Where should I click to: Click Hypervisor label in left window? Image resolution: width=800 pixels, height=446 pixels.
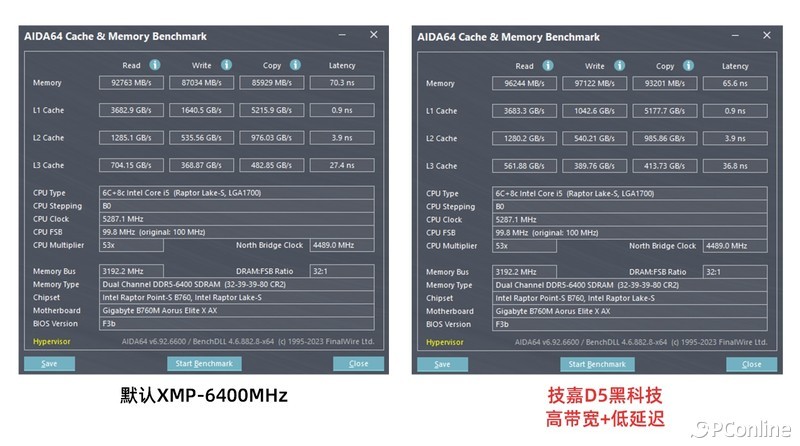point(52,341)
